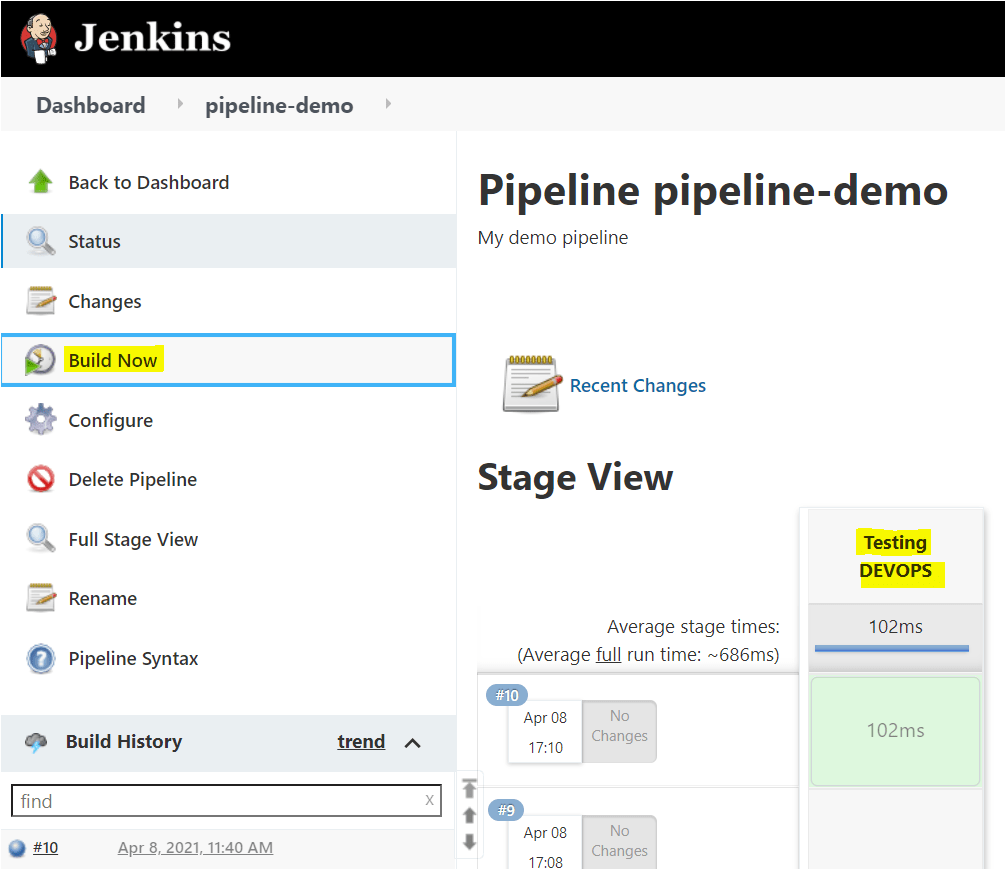Click the blue progress bar under 102ms
The height and width of the screenshot is (870, 1006).
893,651
